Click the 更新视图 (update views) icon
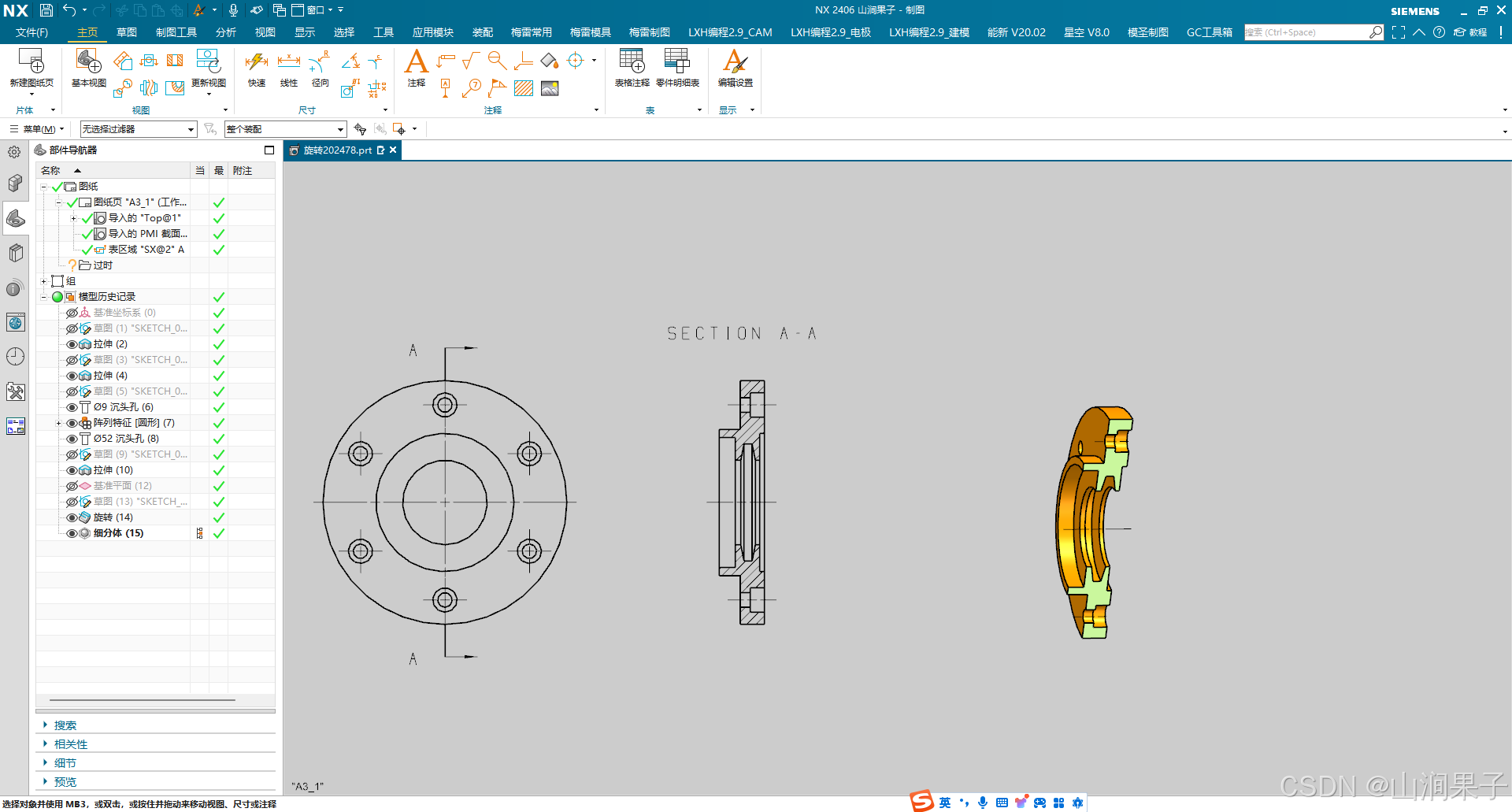The image size is (1512, 812). [x=208, y=61]
